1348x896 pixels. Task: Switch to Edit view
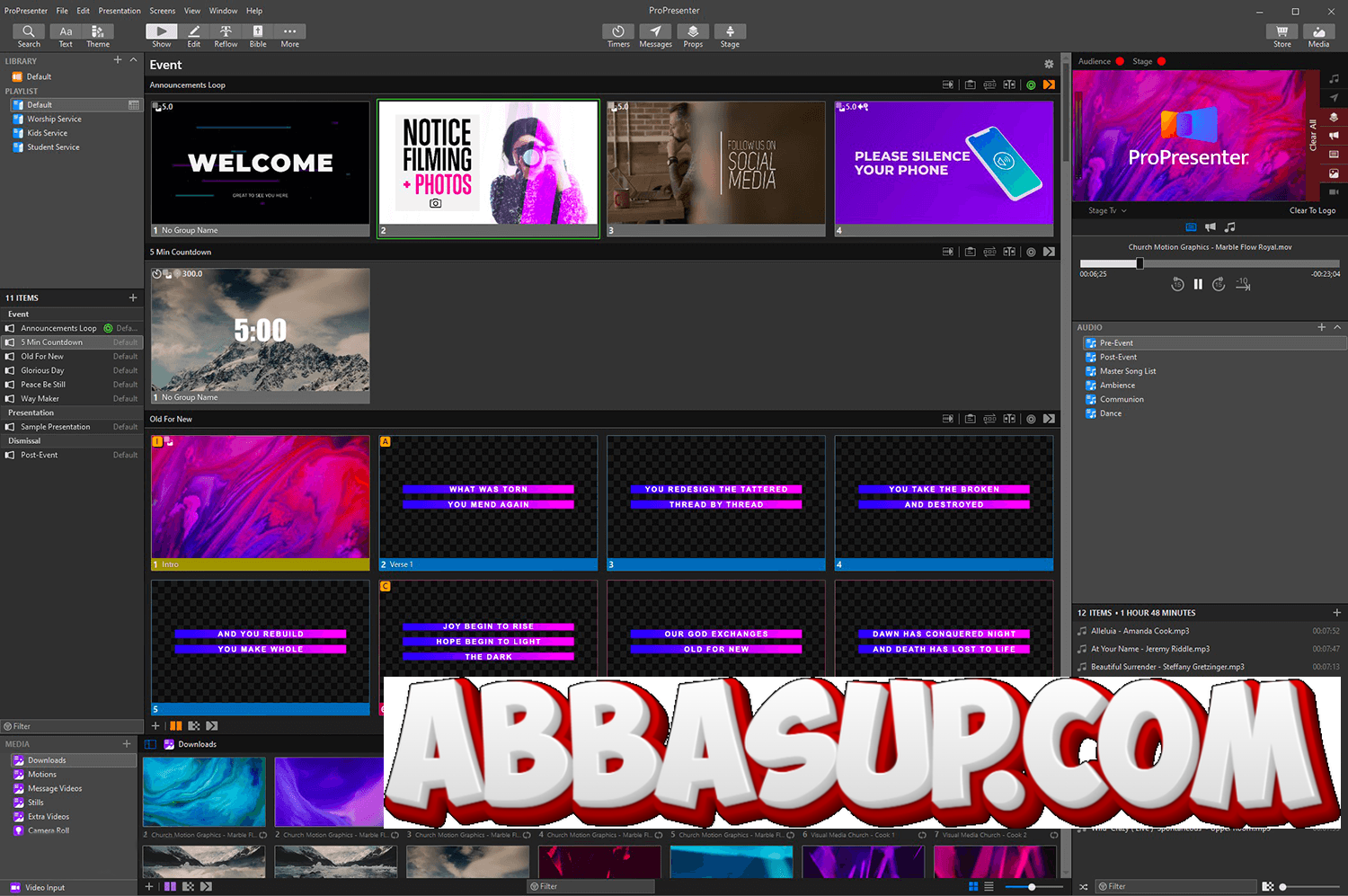[x=194, y=36]
